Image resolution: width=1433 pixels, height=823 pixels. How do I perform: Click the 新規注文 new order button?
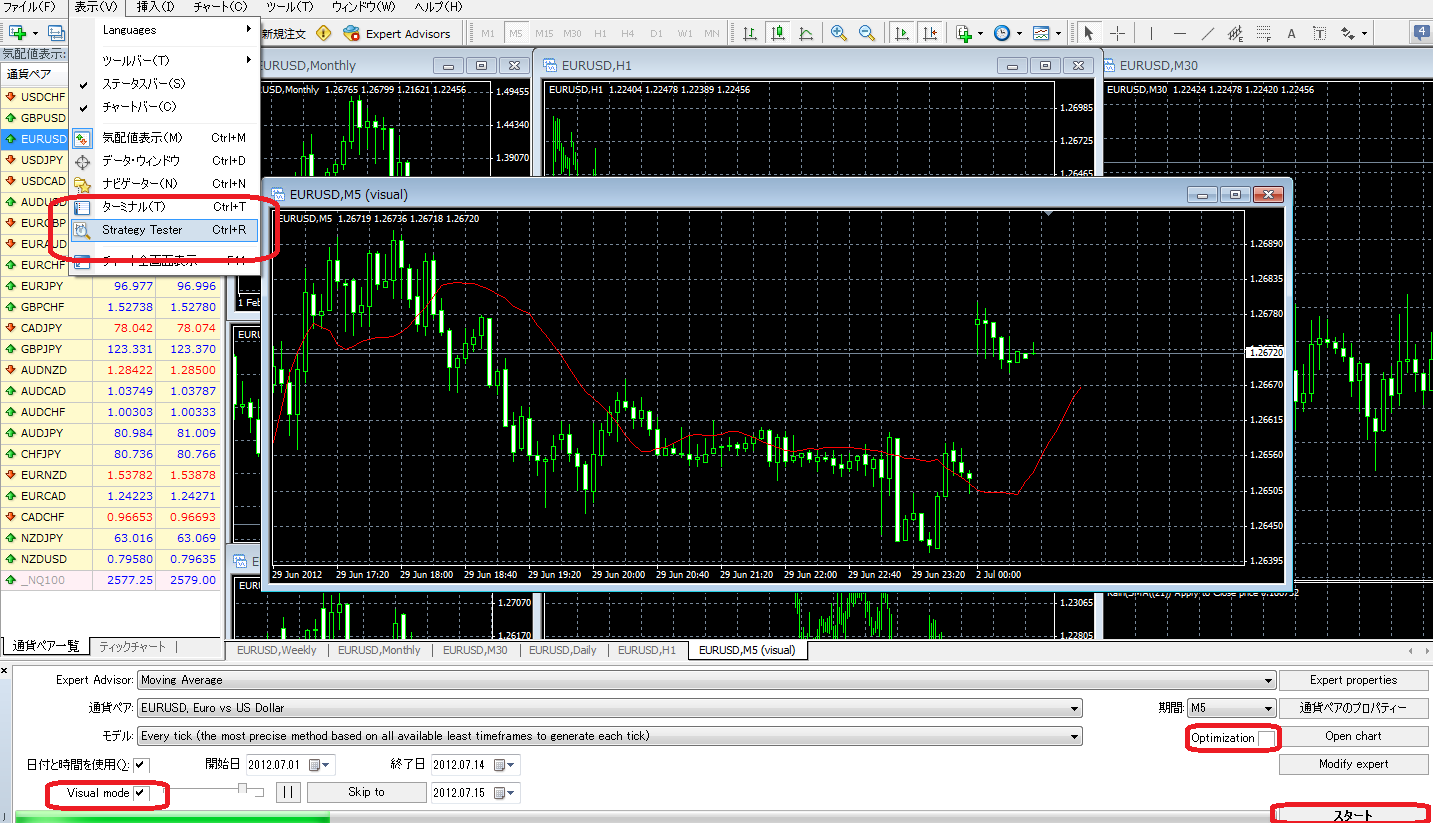click(x=283, y=33)
